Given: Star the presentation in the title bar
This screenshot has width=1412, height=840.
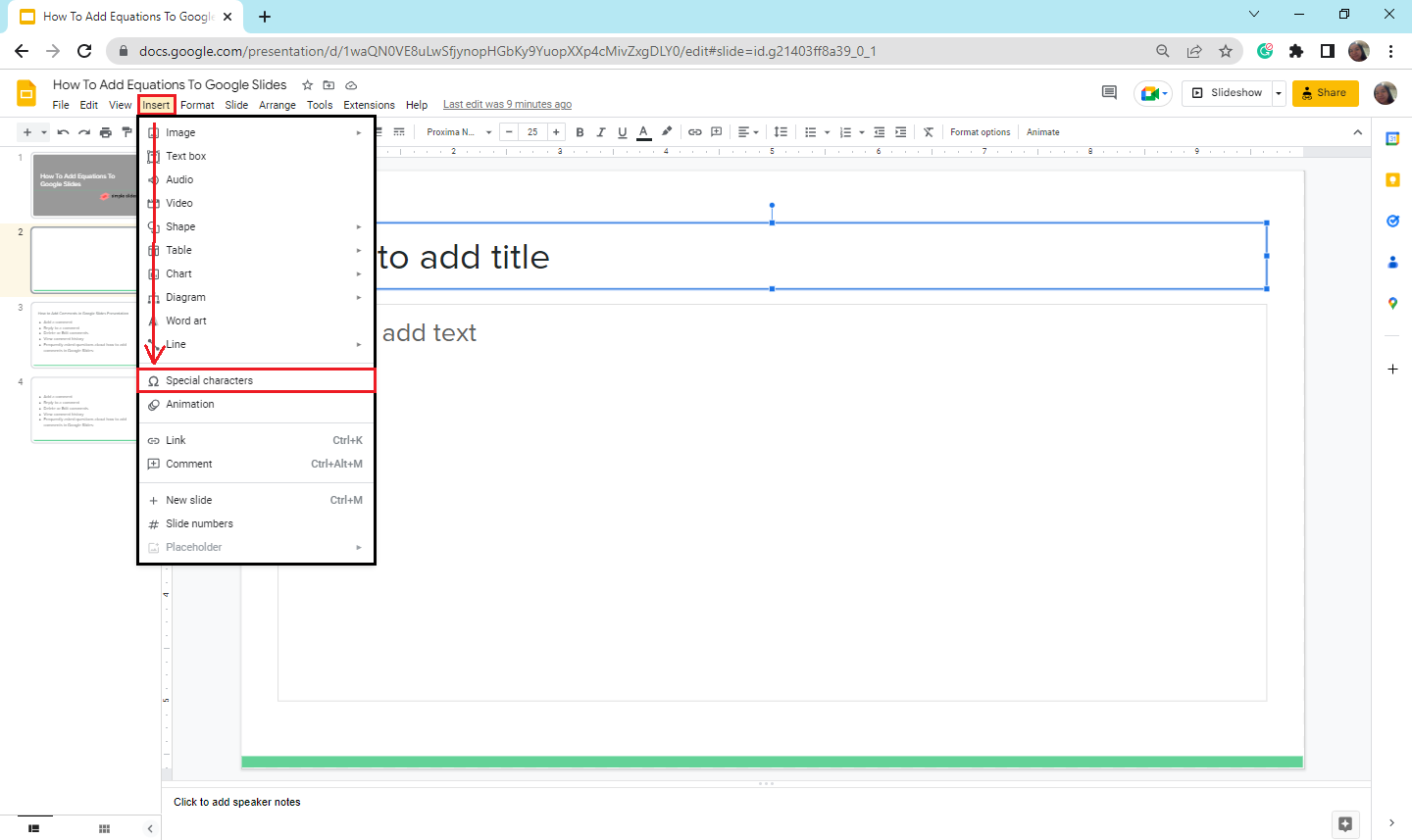Looking at the screenshot, I should coord(307,85).
